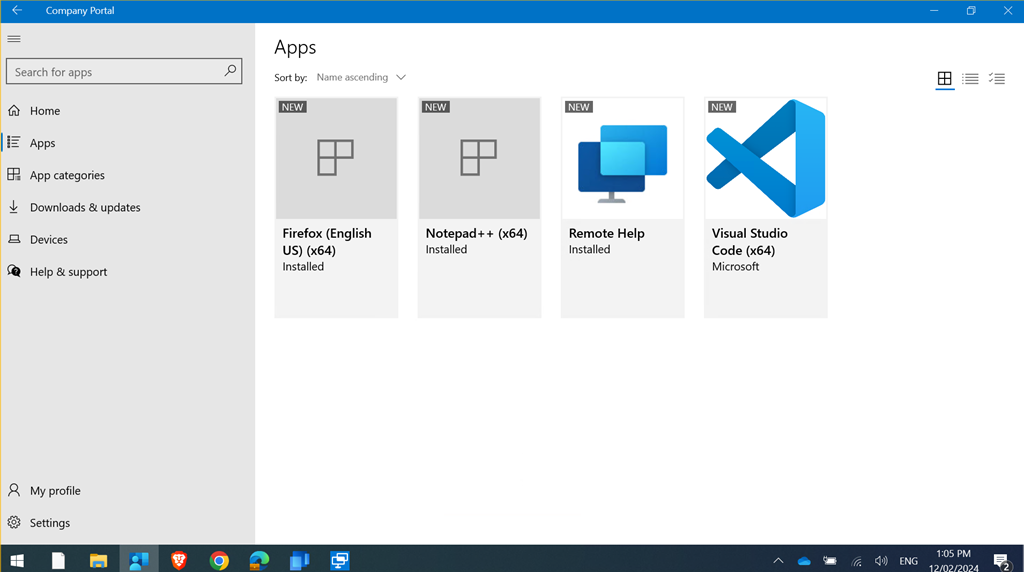This screenshot has width=1024, height=572.
Task: Click the search magnifier icon
Action: (230, 71)
